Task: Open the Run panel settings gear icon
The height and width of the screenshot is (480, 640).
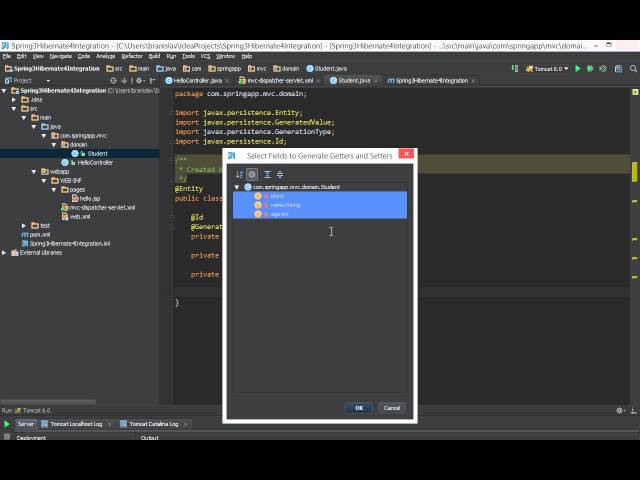Action: pyautogui.click(x=620, y=411)
